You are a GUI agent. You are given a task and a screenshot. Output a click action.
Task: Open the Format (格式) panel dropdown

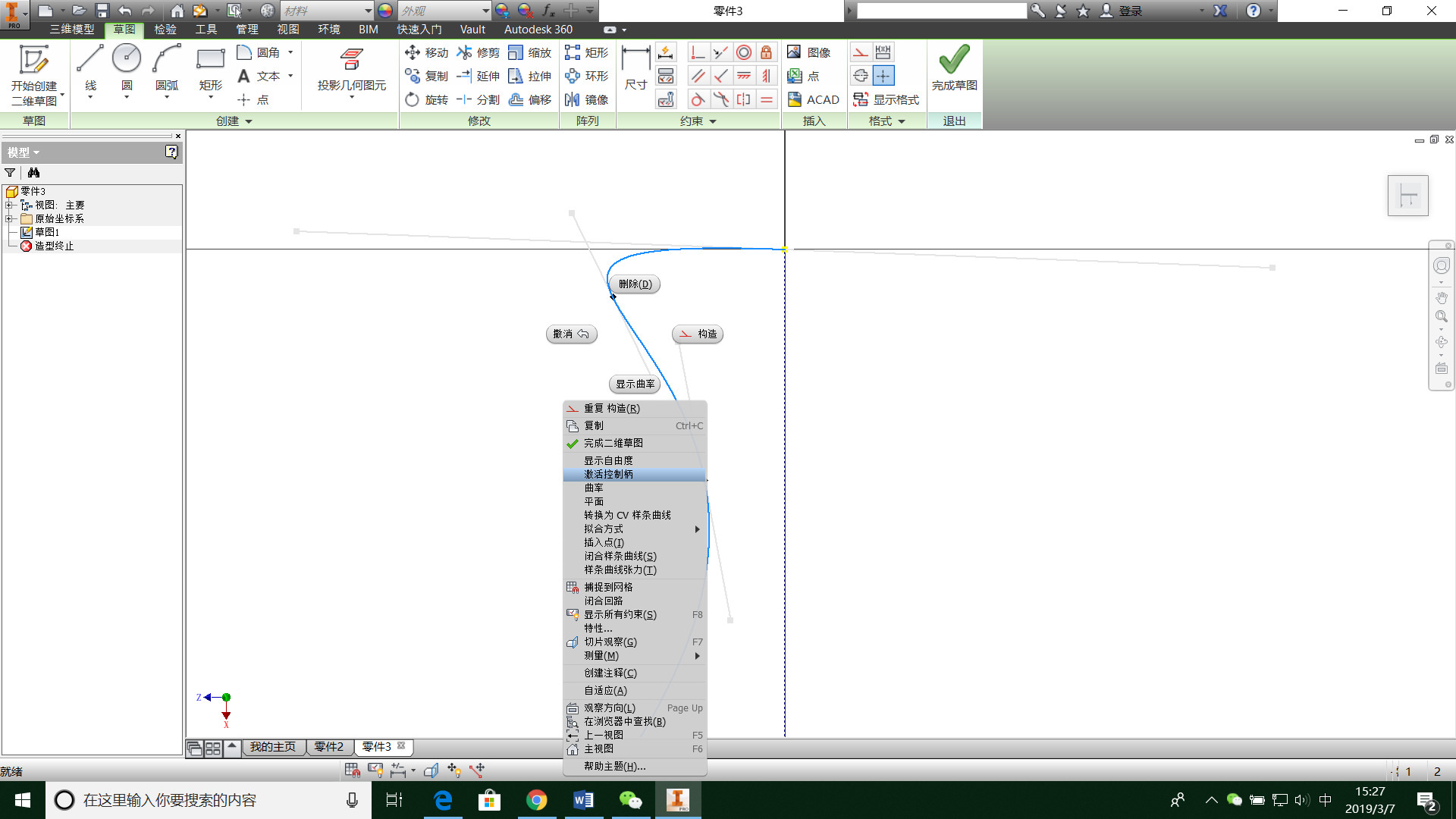[886, 121]
